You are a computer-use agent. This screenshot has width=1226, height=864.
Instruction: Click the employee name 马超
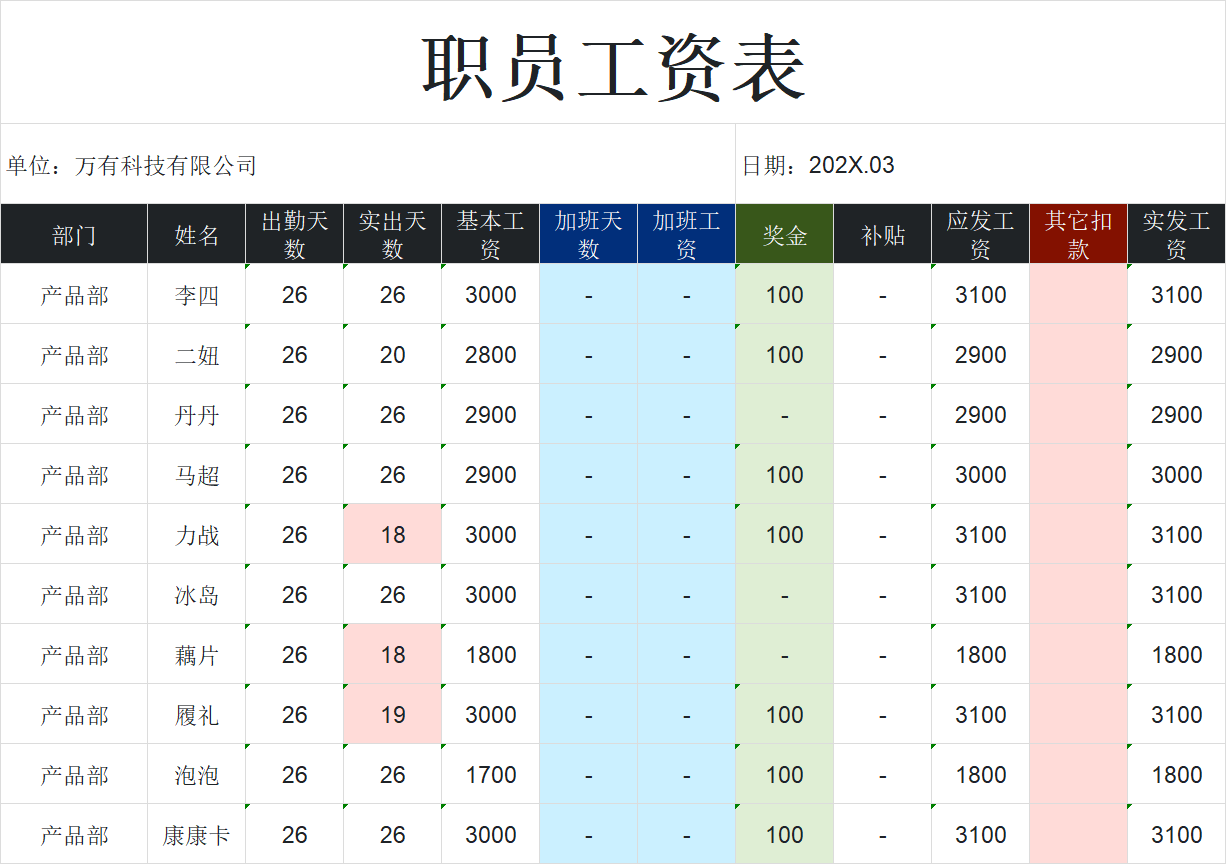pyautogui.click(x=197, y=475)
